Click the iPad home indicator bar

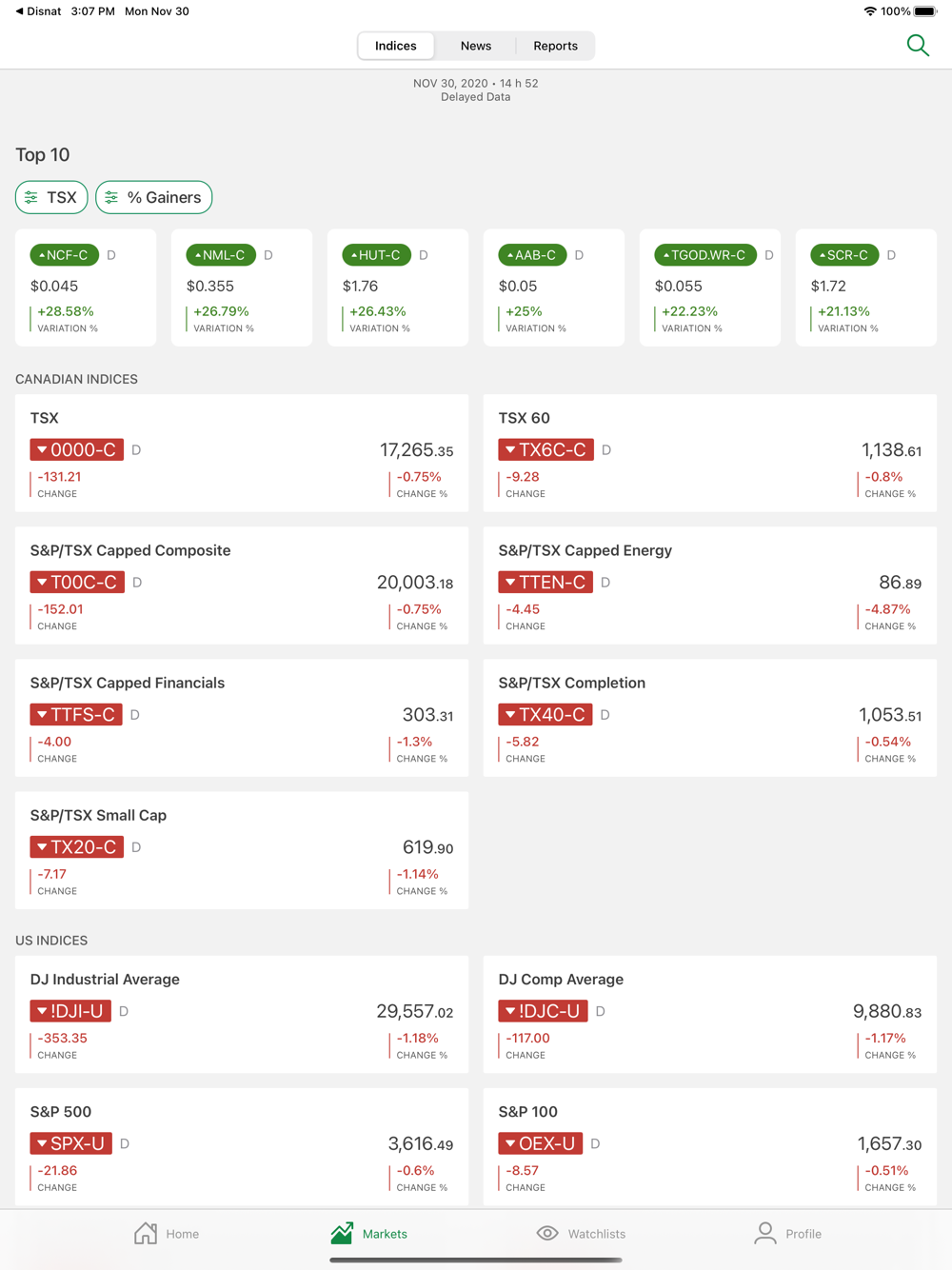click(476, 1260)
